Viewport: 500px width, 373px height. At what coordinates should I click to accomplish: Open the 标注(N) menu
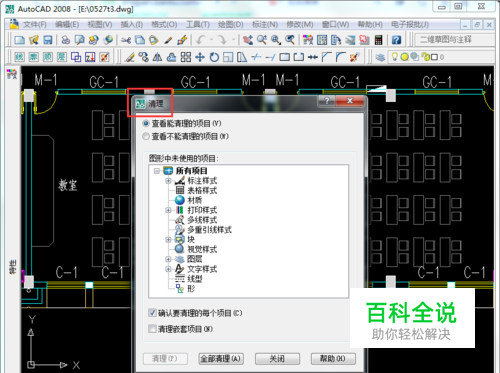coord(265,25)
